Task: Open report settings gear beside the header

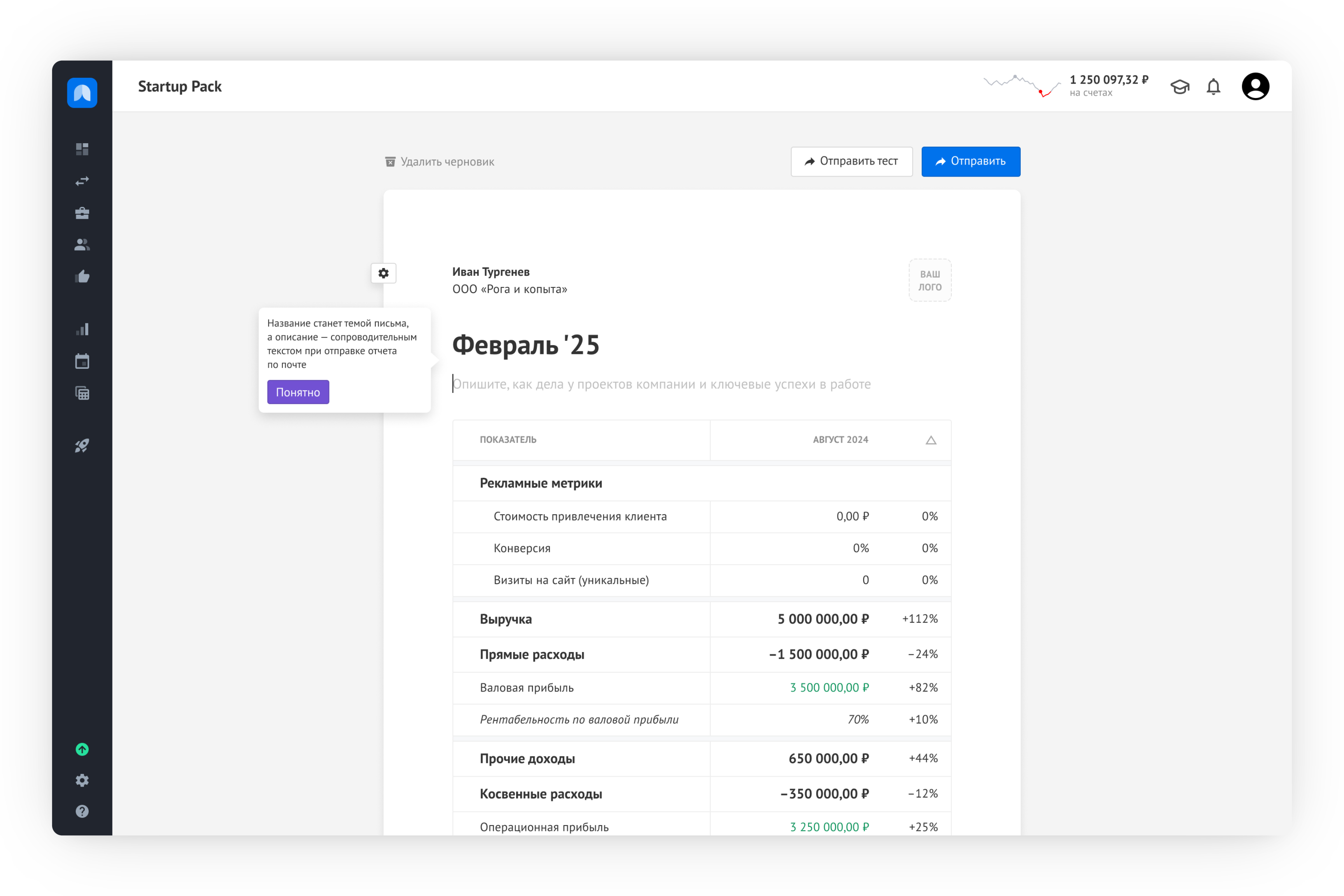Action: 383,273
